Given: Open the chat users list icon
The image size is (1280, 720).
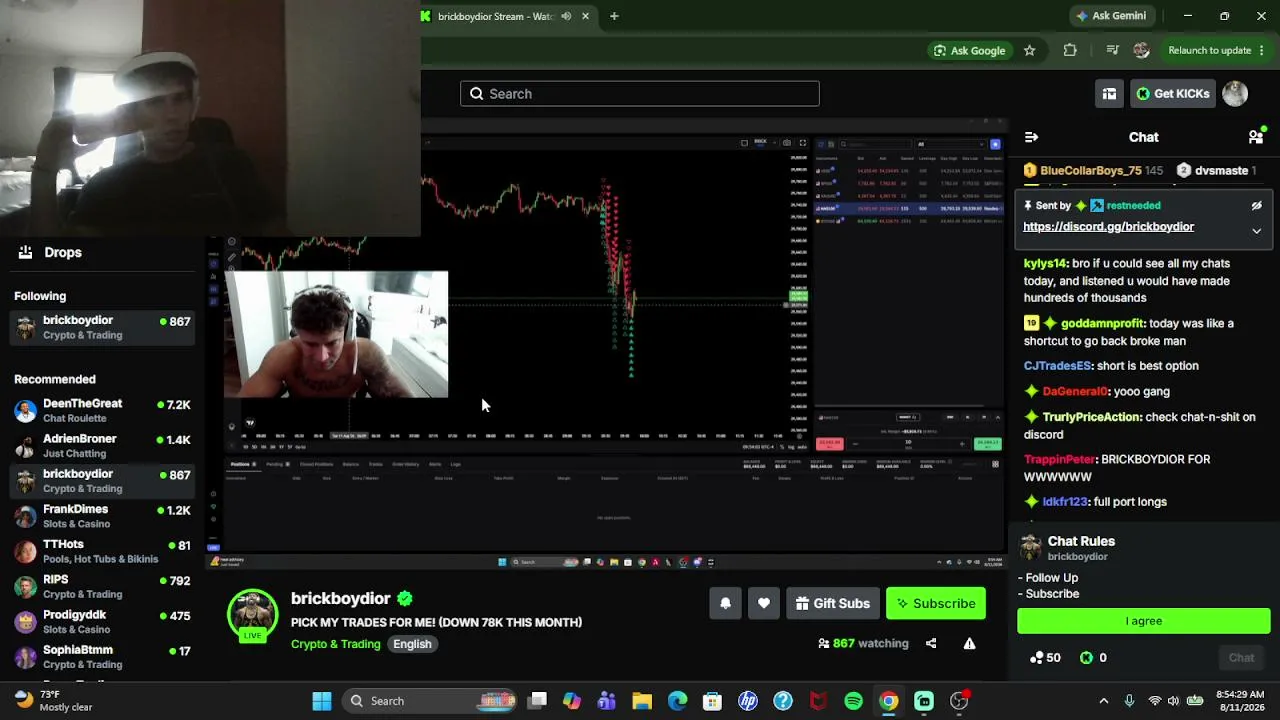Looking at the screenshot, I should click(1256, 137).
